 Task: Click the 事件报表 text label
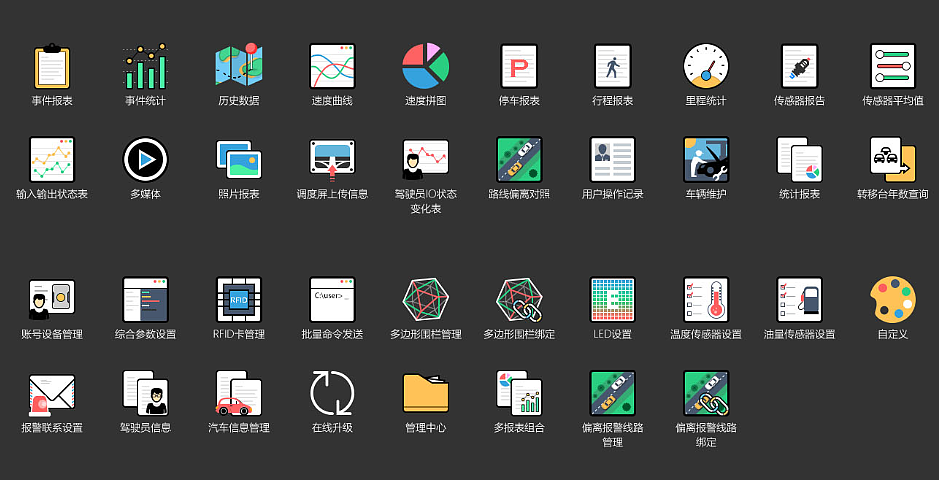click(52, 101)
